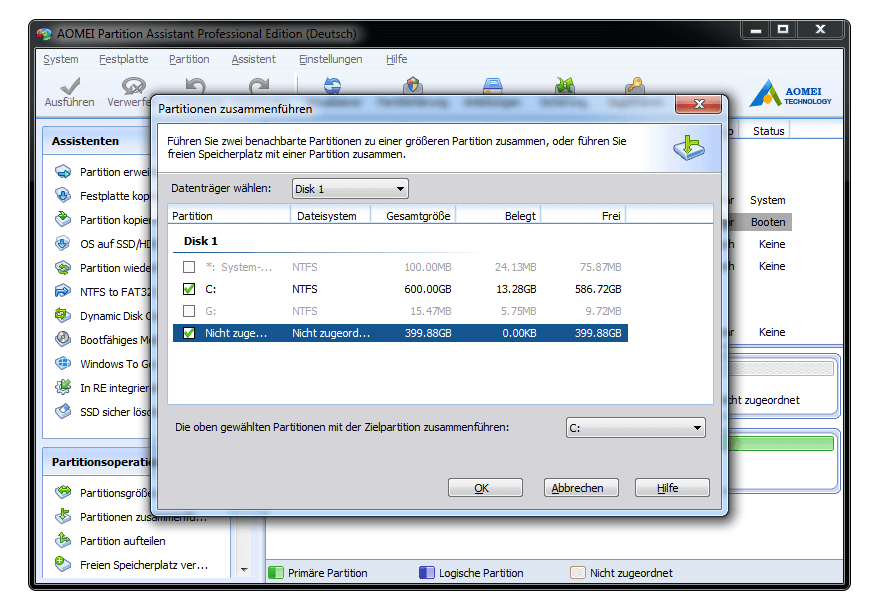The image size is (878, 609).
Task: Click the blue reload toolbar icon
Action: pos(332,86)
